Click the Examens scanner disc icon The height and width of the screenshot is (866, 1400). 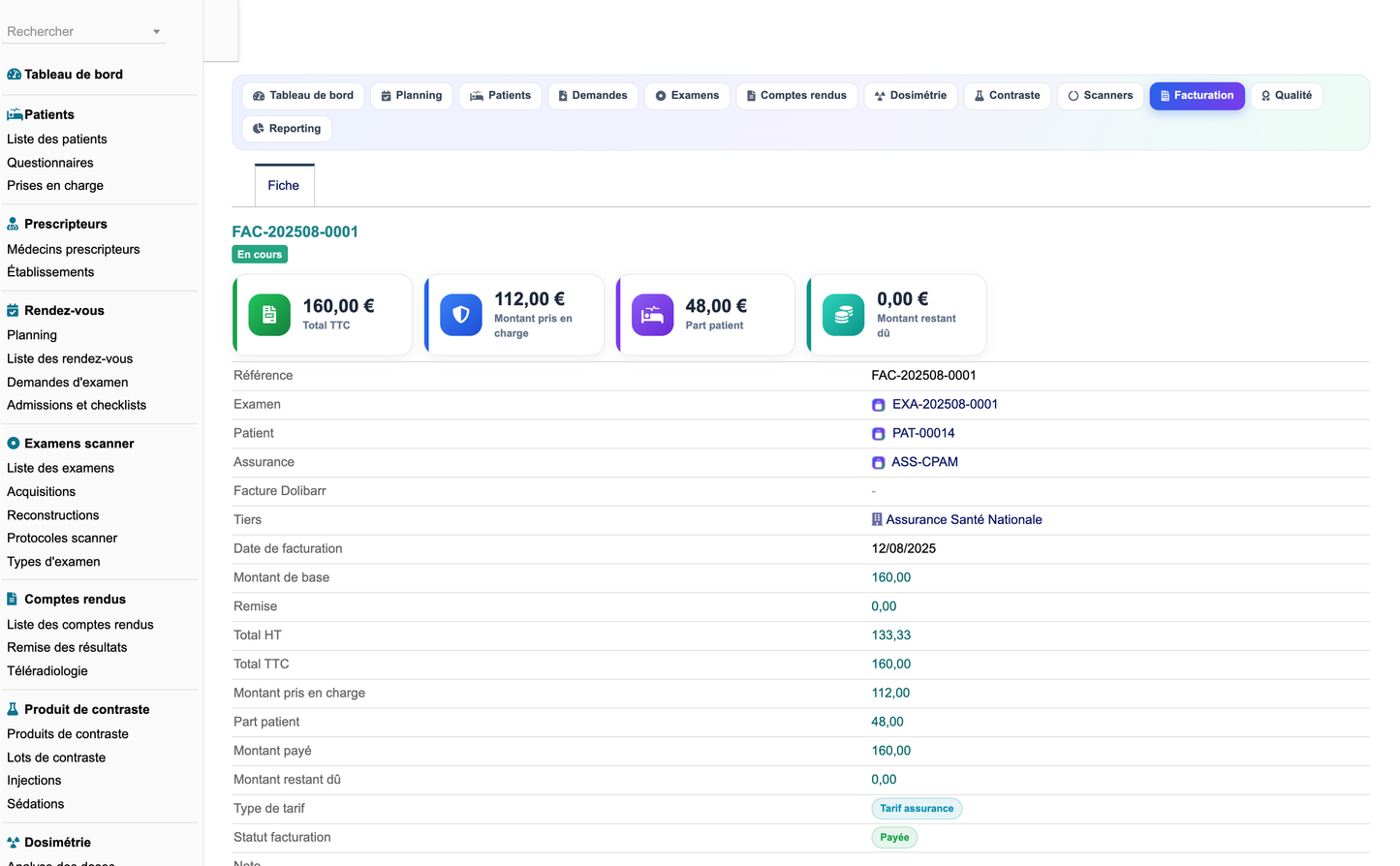click(13, 444)
